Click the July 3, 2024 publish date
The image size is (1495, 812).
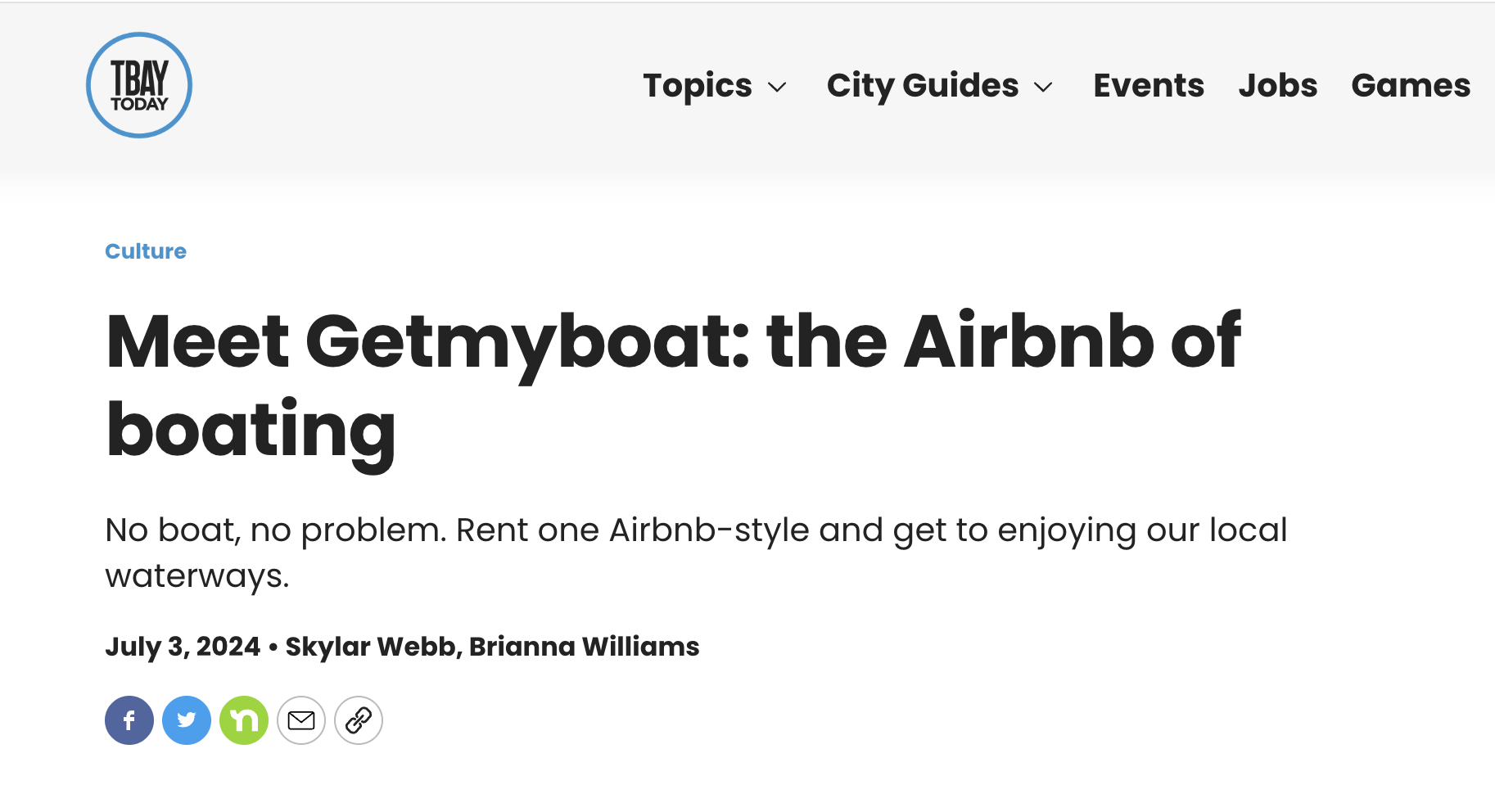183,647
